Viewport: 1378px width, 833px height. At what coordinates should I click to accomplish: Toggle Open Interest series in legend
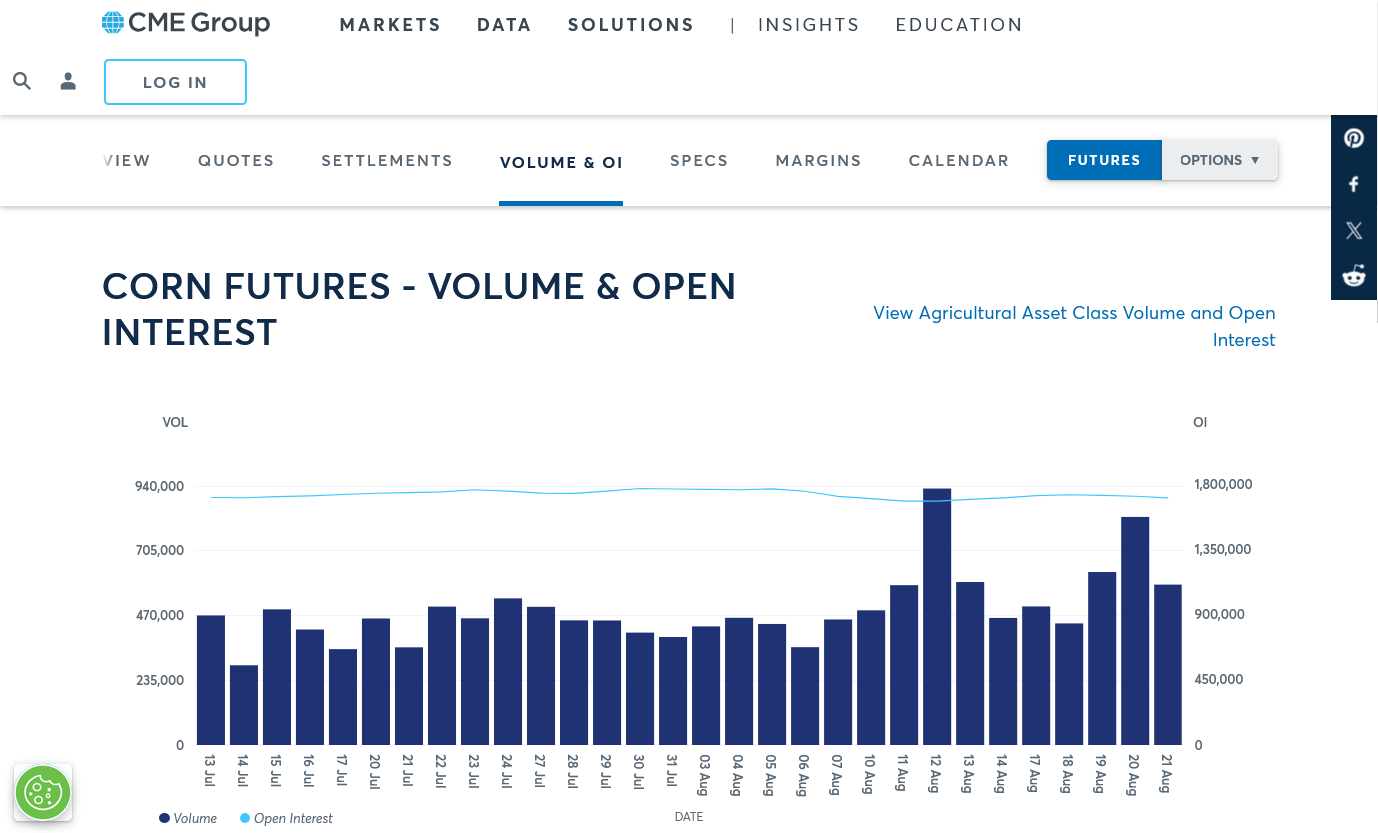[286, 818]
